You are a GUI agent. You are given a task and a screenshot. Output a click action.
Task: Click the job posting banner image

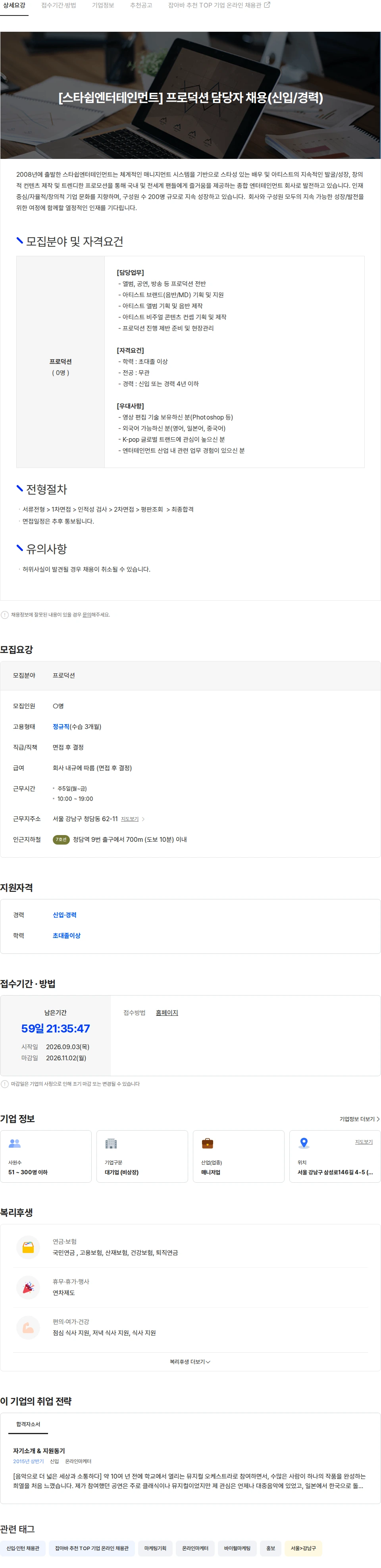coord(190,95)
